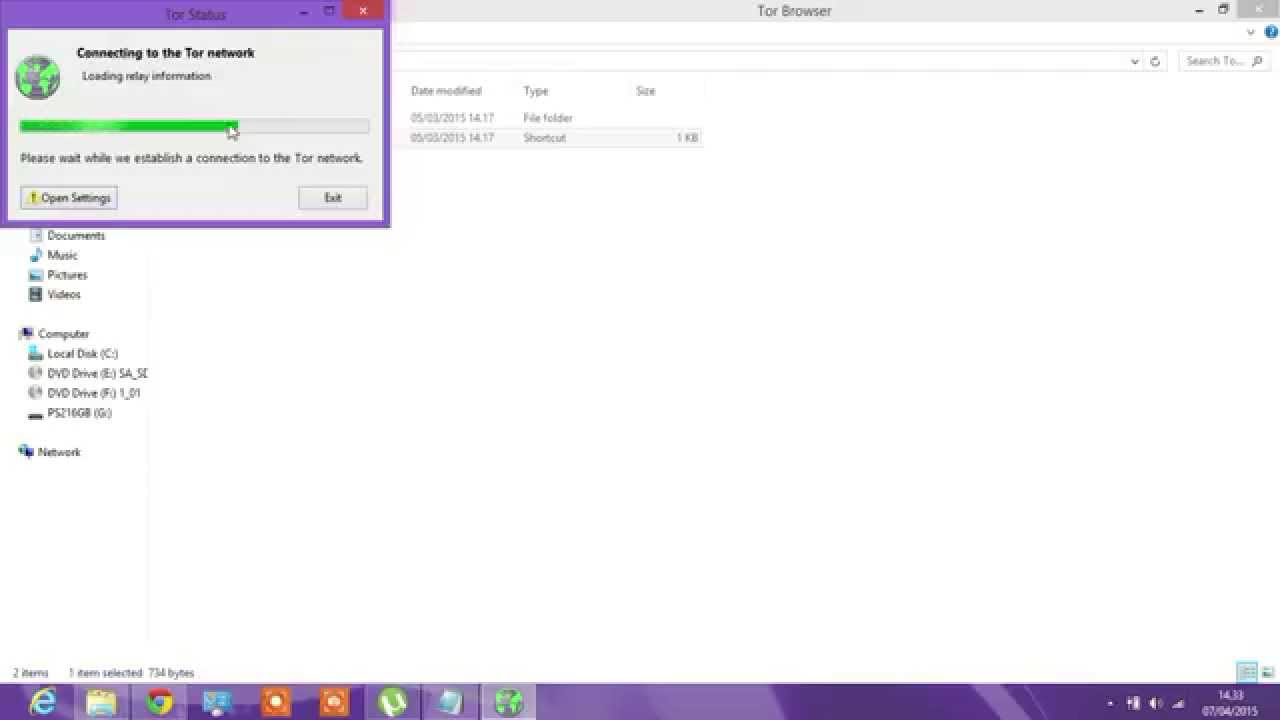Open the first orange taskbar icon
The height and width of the screenshot is (720, 1280).
275,702
